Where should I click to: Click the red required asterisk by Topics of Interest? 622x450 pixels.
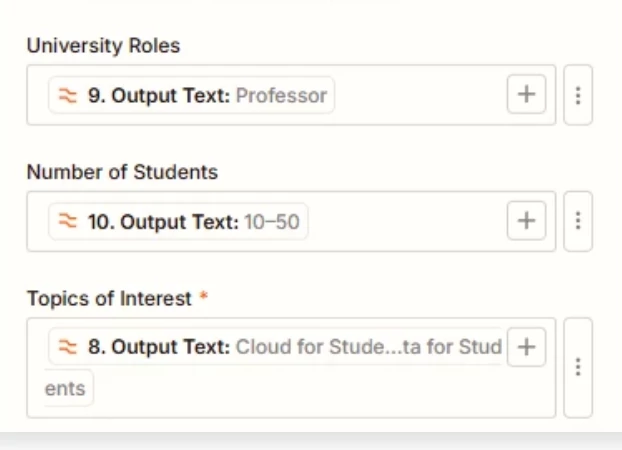coord(204,298)
